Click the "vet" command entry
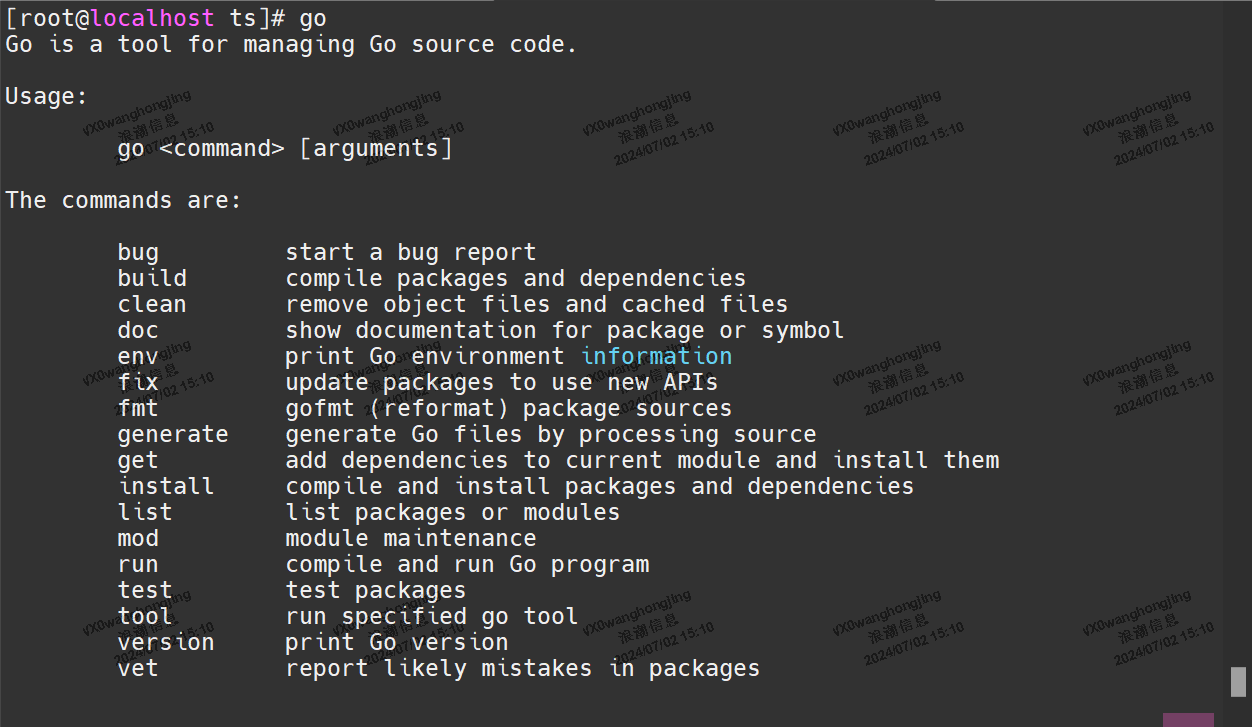This screenshot has width=1252, height=727. click(137, 668)
